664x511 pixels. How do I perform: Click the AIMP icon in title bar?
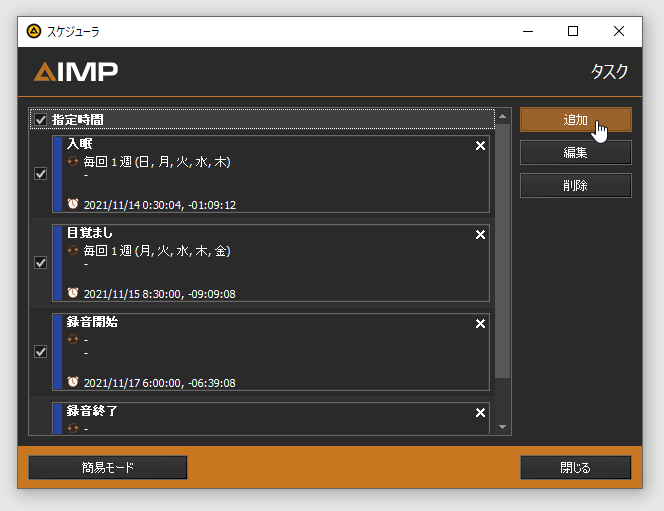pos(34,31)
